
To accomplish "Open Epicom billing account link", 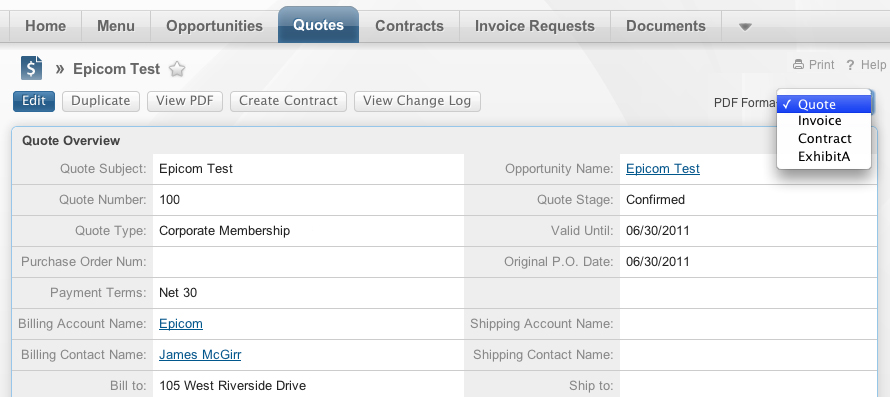I will point(180,324).
